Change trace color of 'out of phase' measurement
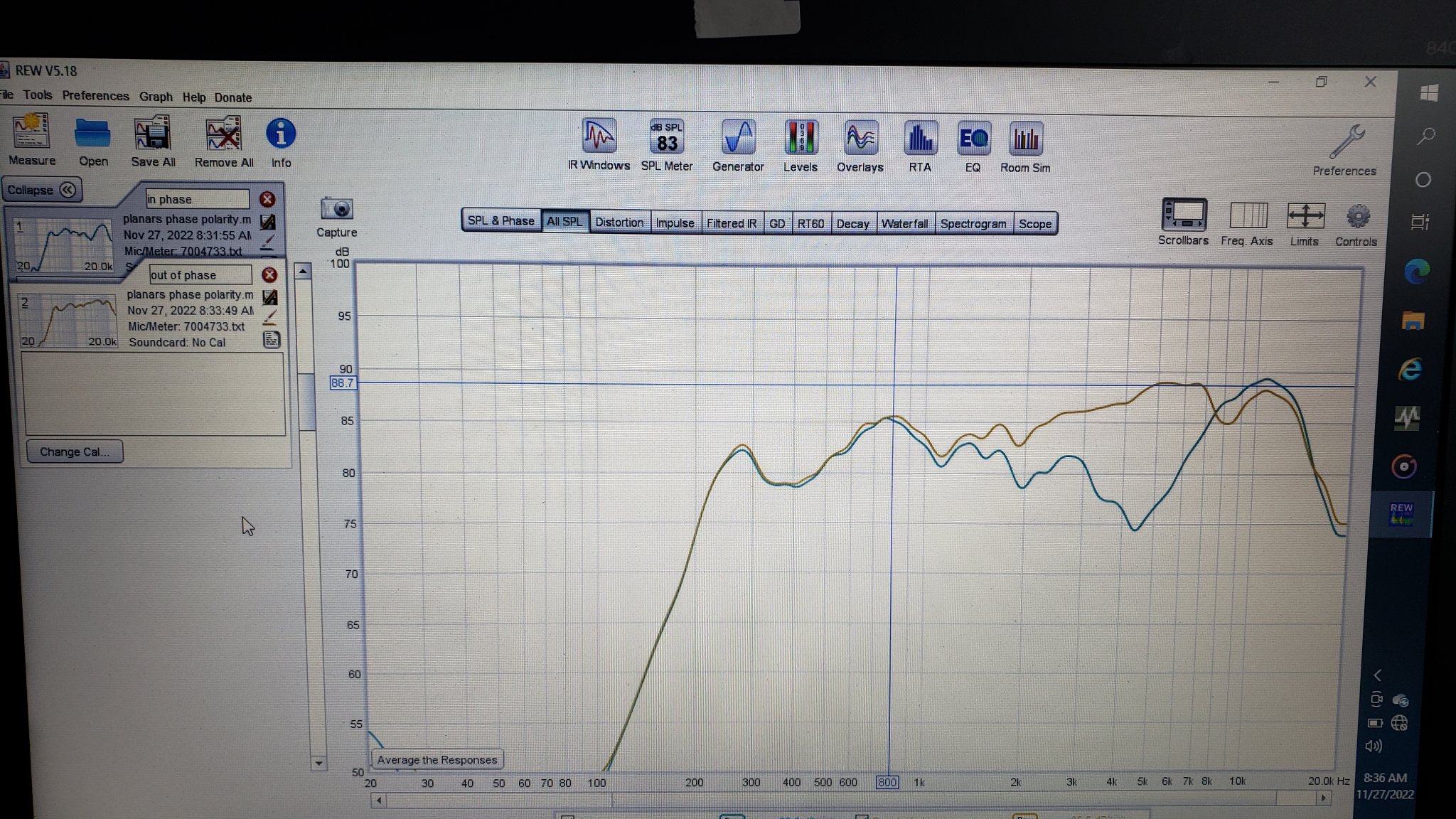 click(x=270, y=317)
